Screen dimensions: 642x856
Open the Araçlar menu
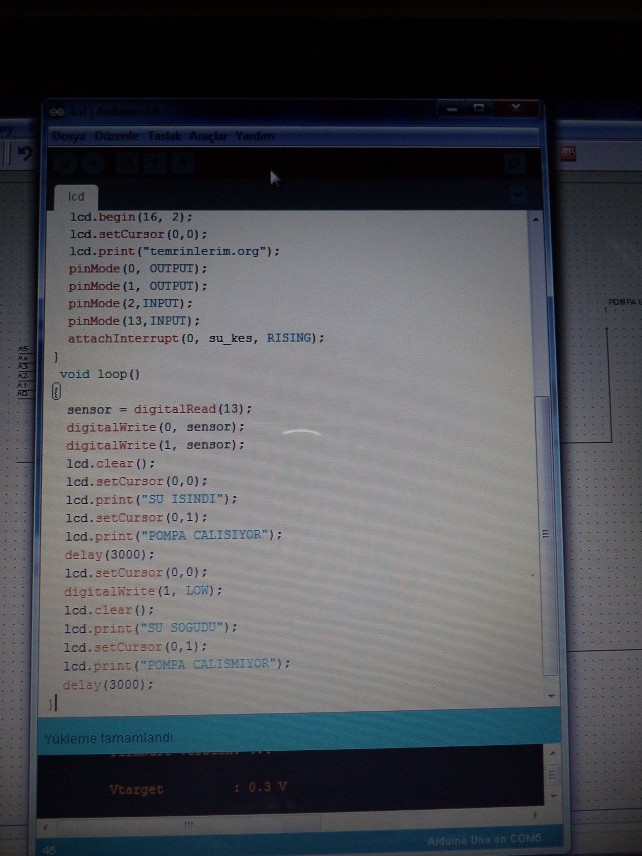click(208, 136)
